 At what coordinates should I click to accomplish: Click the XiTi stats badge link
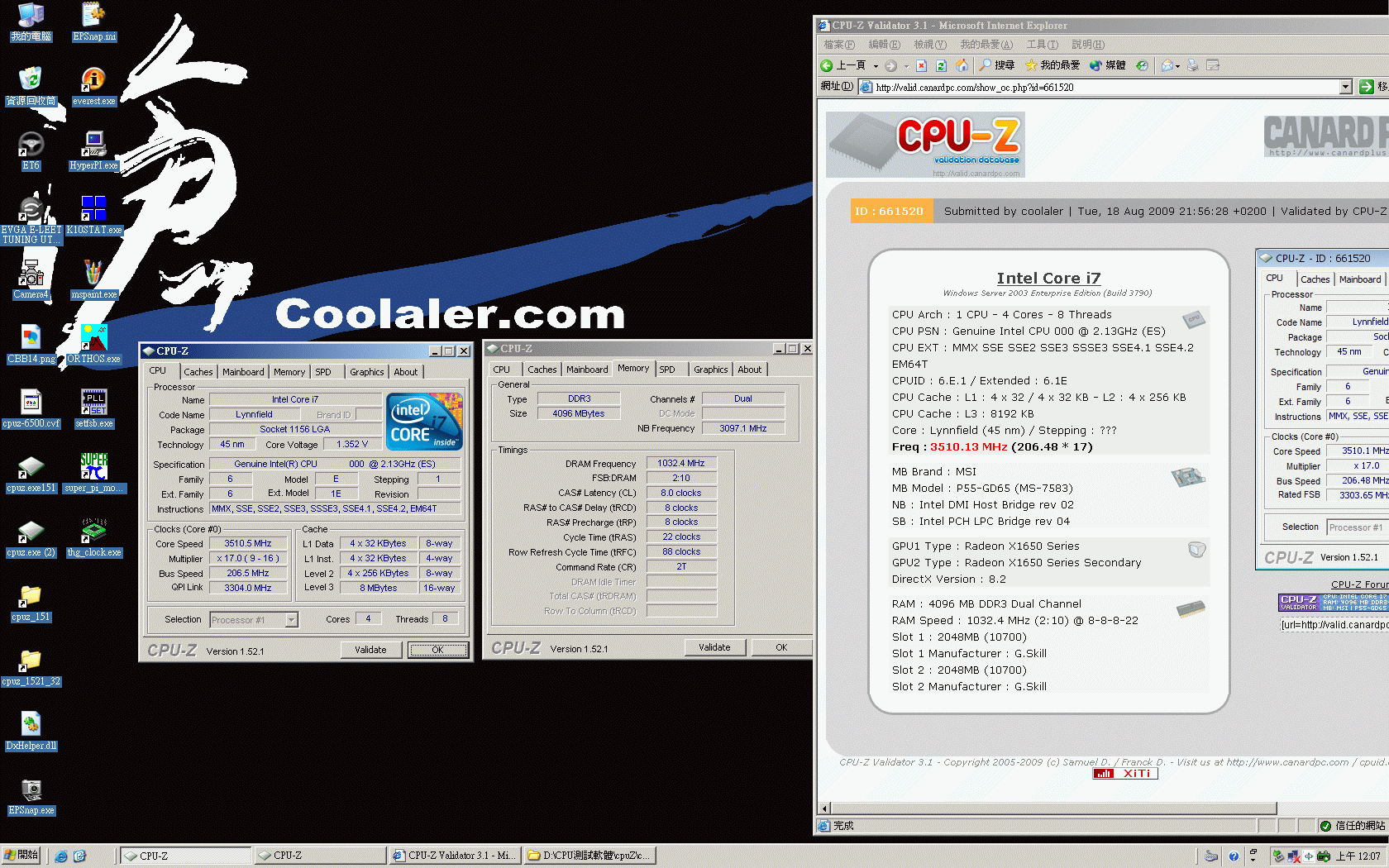(x=1125, y=774)
